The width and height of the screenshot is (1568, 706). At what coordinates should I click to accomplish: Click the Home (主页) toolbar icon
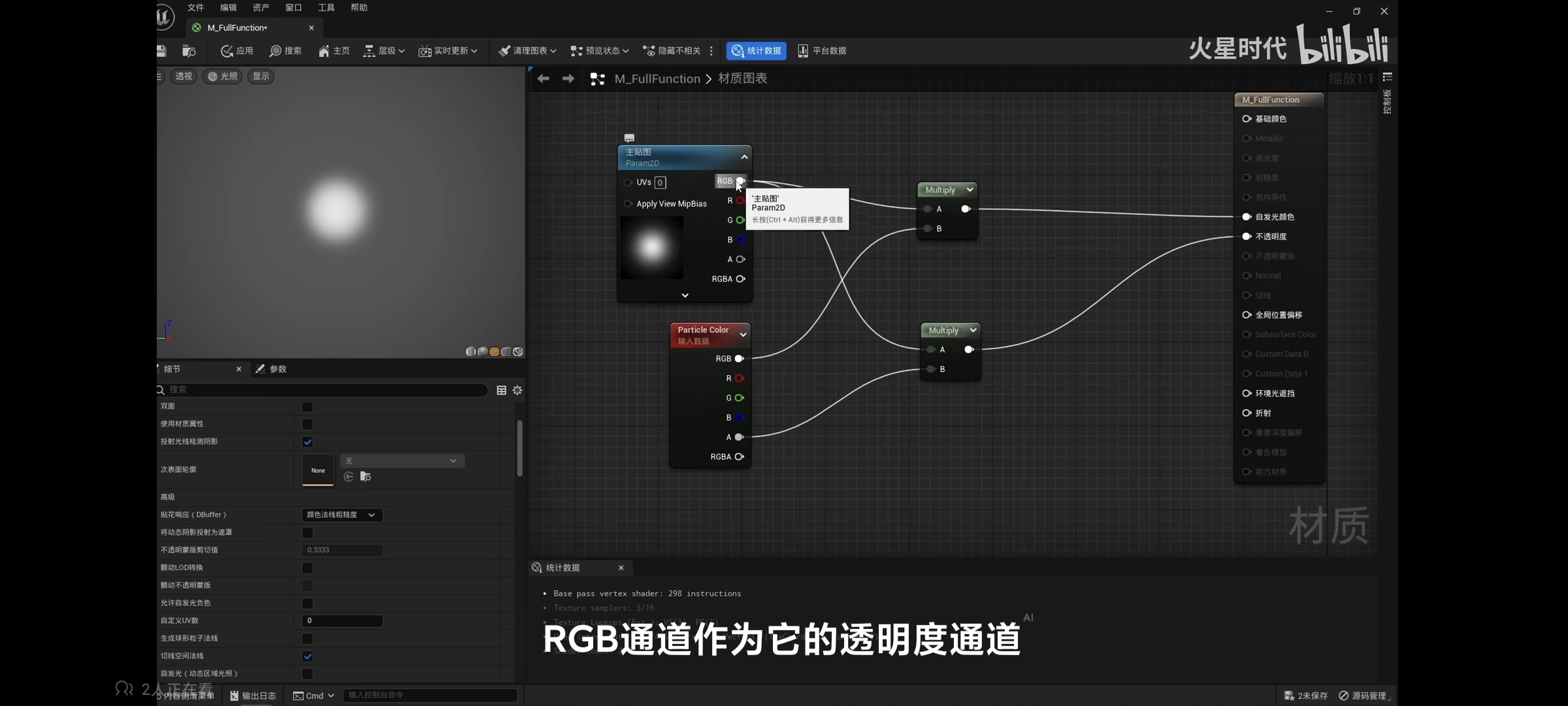point(324,51)
